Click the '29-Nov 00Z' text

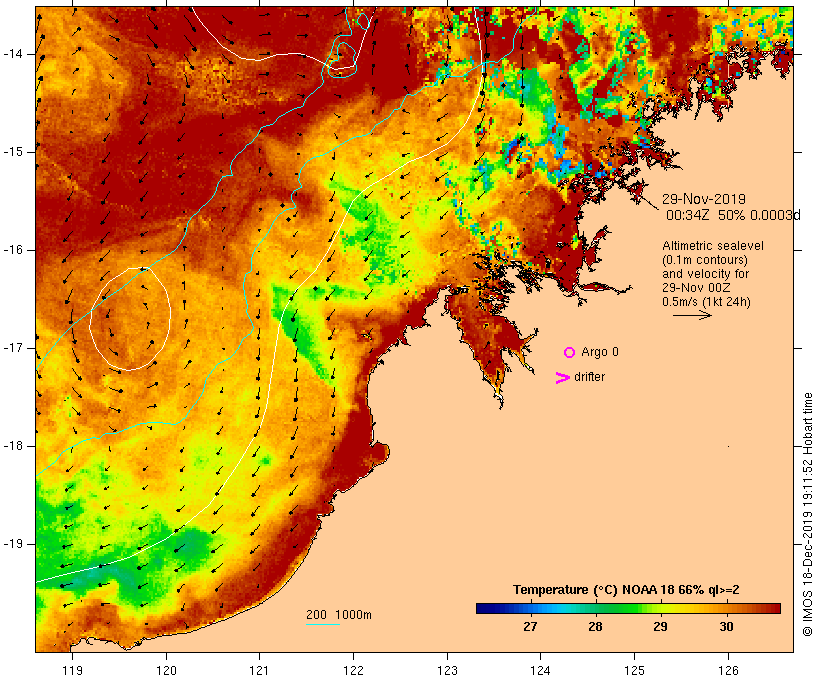[x=696, y=288]
